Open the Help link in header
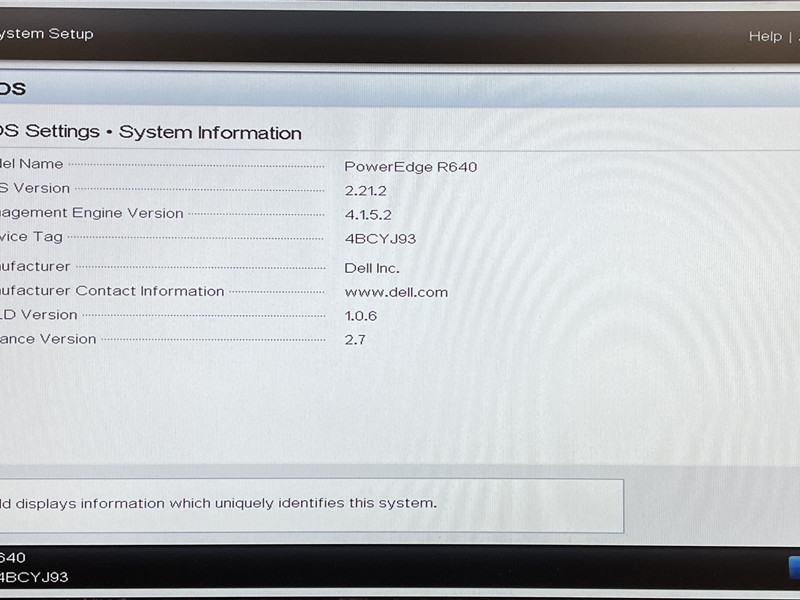800x600 pixels. tap(765, 36)
